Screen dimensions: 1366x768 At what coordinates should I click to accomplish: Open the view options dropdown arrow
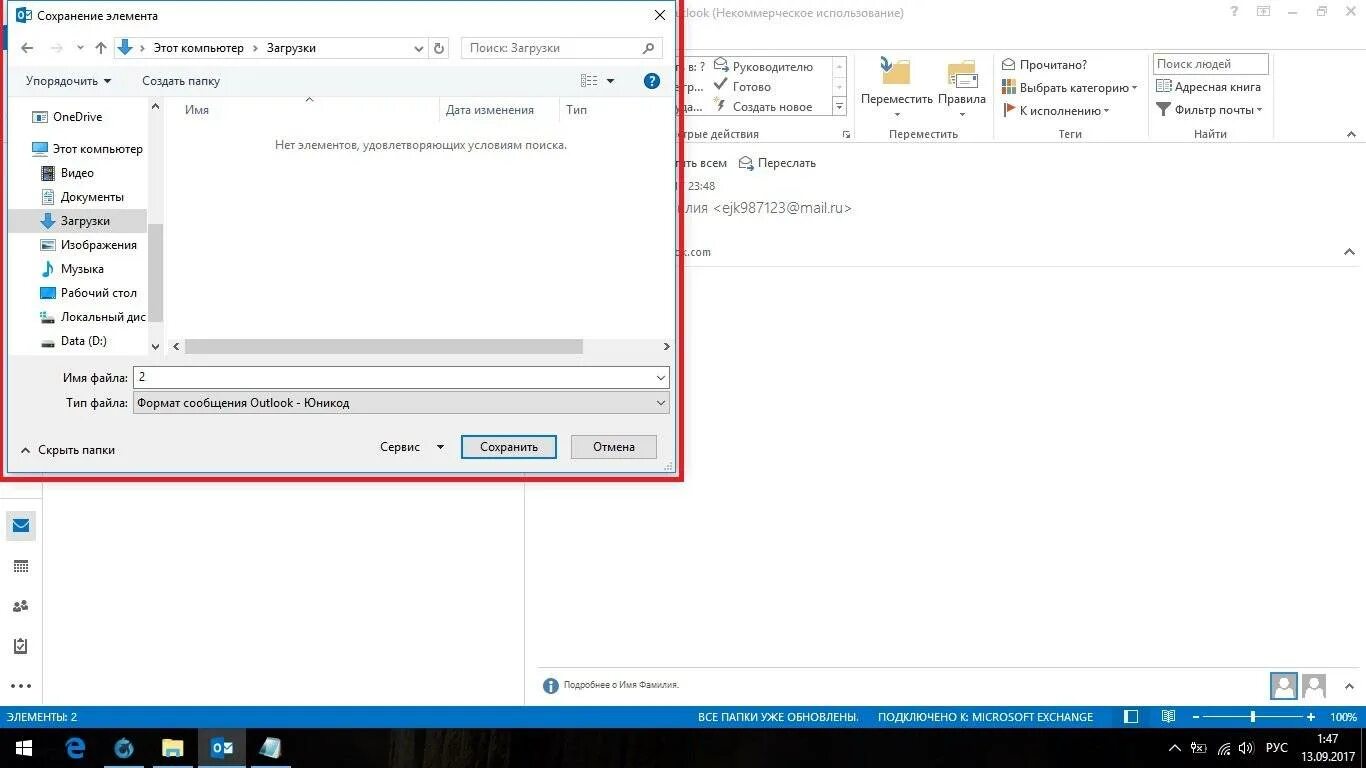(611, 81)
